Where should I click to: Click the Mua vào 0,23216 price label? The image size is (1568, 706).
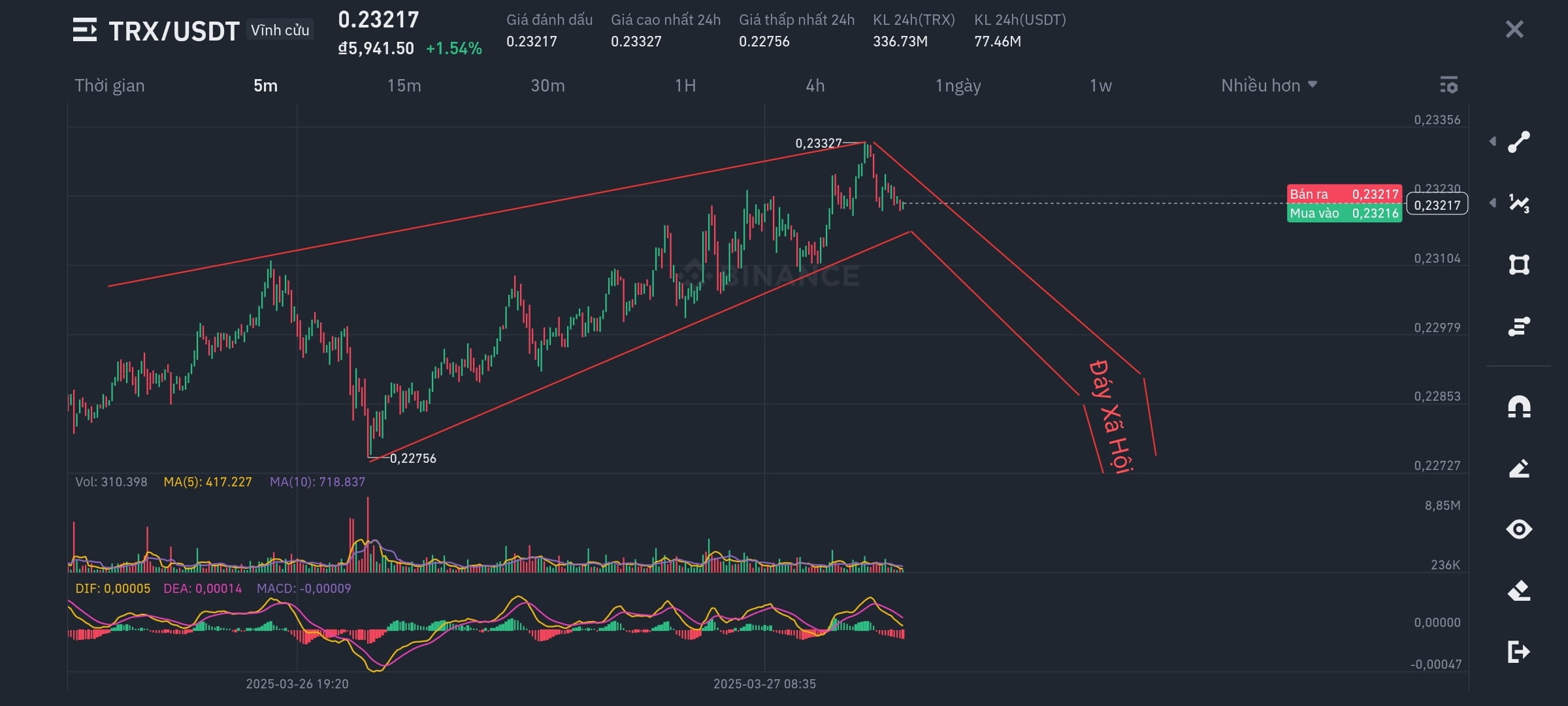tap(1344, 213)
